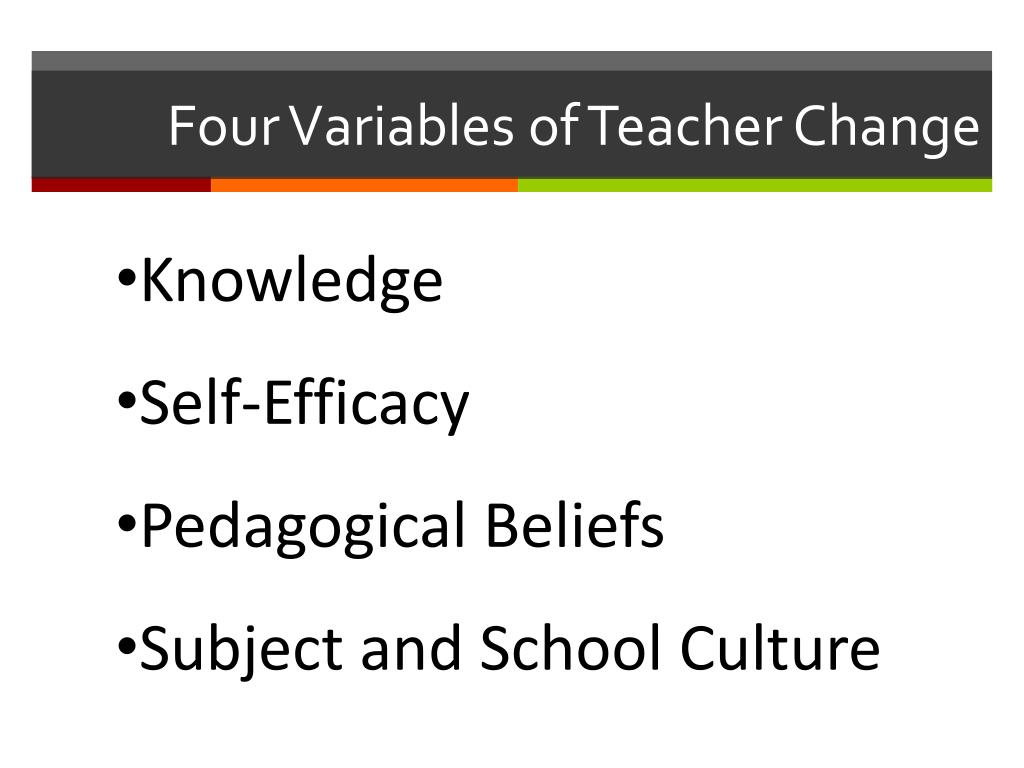Image resolution: width=1024 pixels, height=768 pixels.
Task: Click the word "Subject" in the last bullet
Action: (241, 649)
